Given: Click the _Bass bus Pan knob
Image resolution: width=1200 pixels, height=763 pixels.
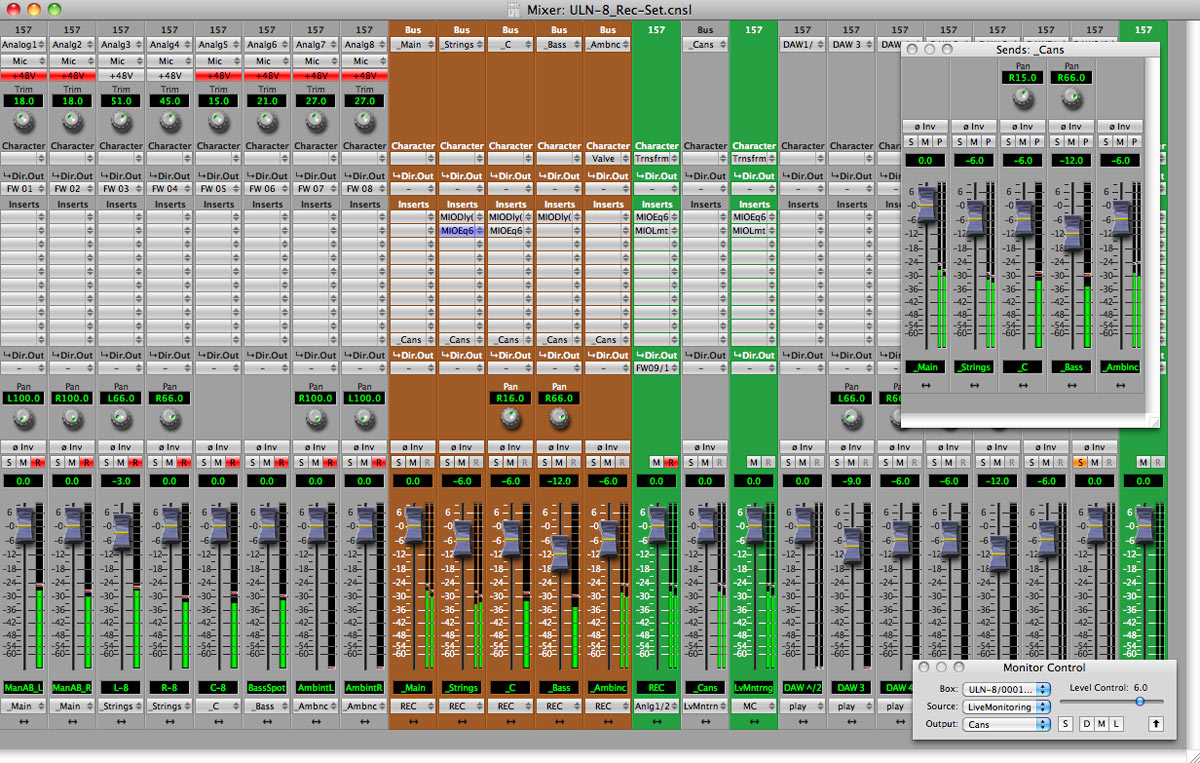Looking at the screenshot, I should coord(559,418).
